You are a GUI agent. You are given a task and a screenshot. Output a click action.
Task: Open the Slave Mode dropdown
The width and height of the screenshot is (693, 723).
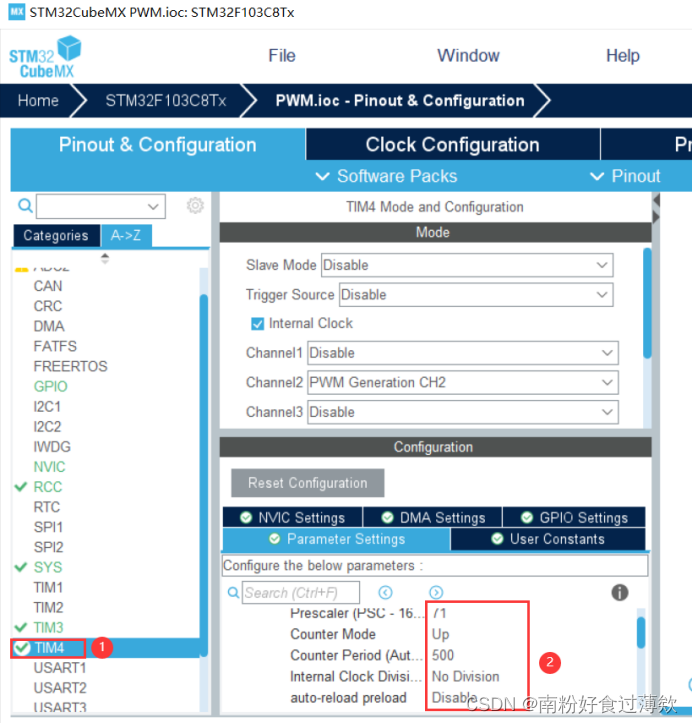[x=467, y=265]
